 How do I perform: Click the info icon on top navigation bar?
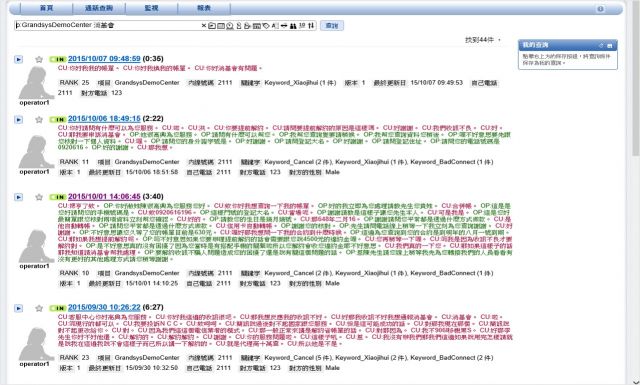coord(600,9)
